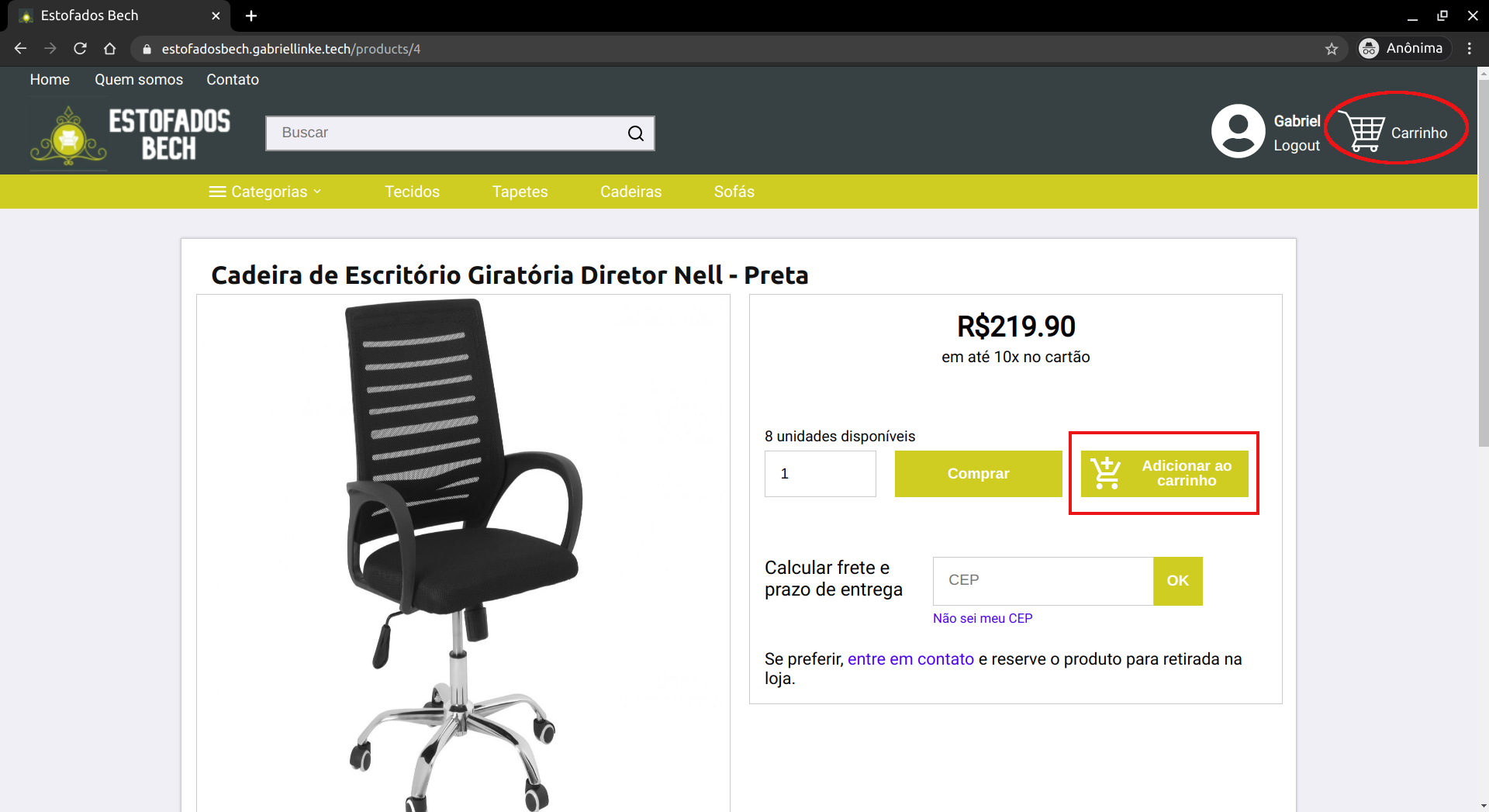Viewport: 1489px width, 812px height.
Task: Open the shopping cart icon
Action: pyautogui.click(x=1364, y=132)
